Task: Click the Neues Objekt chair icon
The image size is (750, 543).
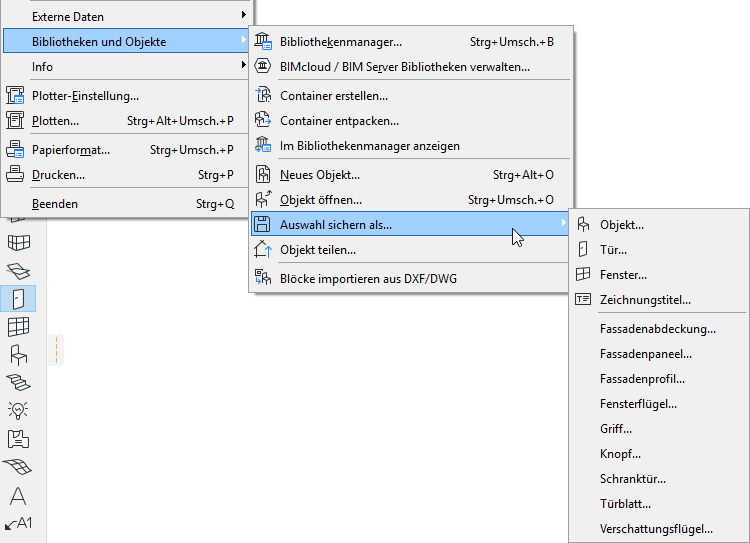Action: coord(263,175)
